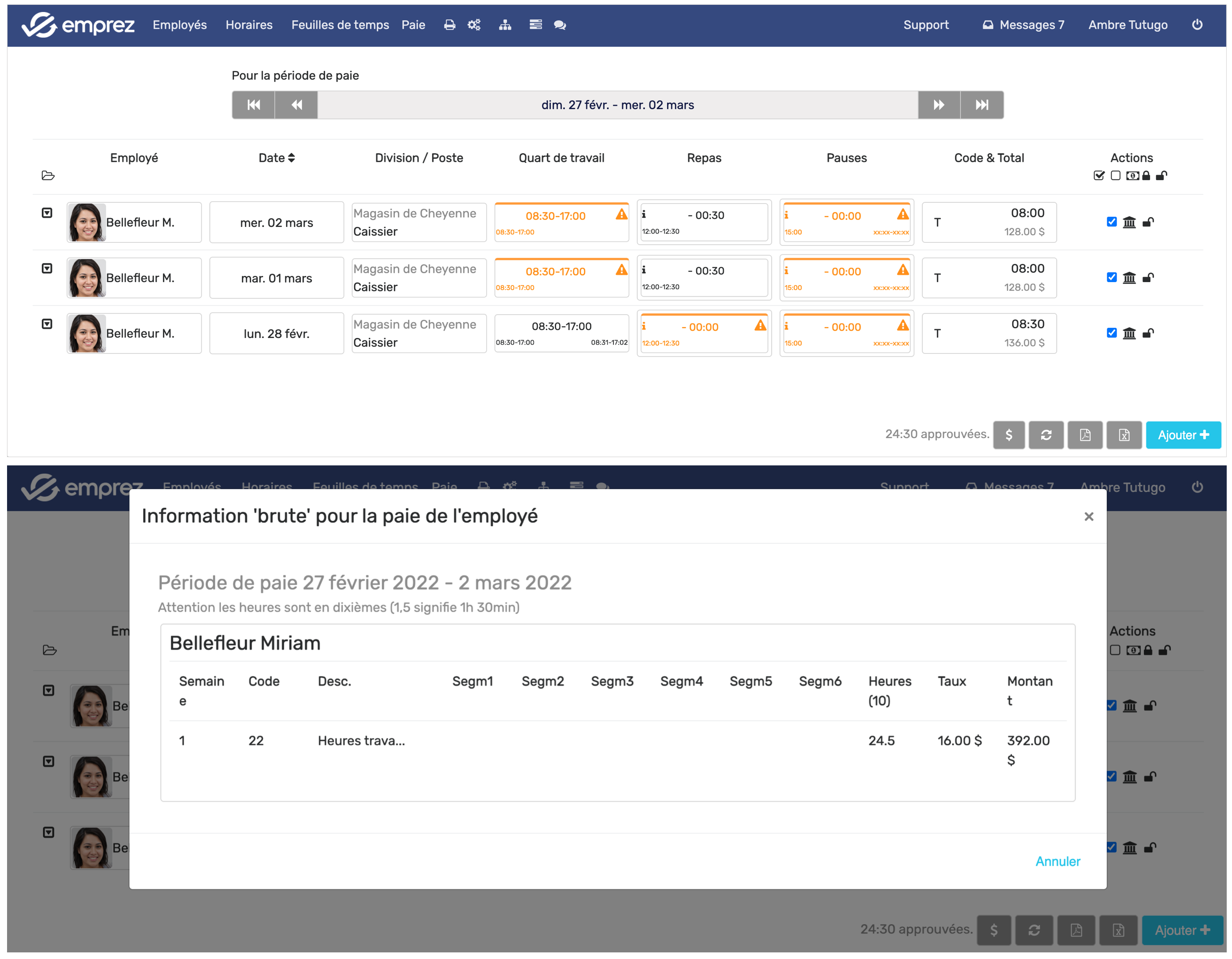Screen dimensions: 1232x959
Task: Open the chat bubbles icon in navbar
Action: pyautogui.click(x=560, y=25)
